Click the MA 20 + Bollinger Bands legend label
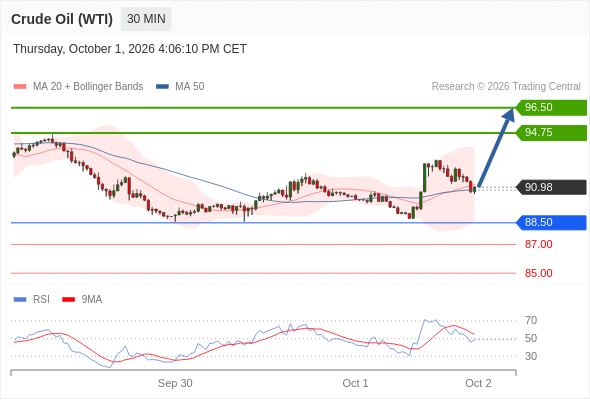 [x=88, y=87]
